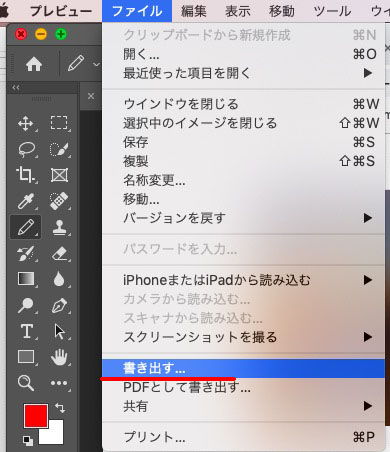Viewport: 390px width, 452px height.
Task: Select the Zoom magnifier tool
Action: pos(26,383)
